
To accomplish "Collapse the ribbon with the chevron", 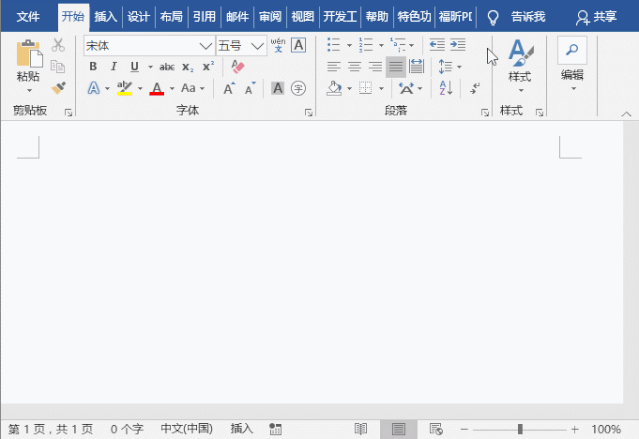I will (626, 114).
